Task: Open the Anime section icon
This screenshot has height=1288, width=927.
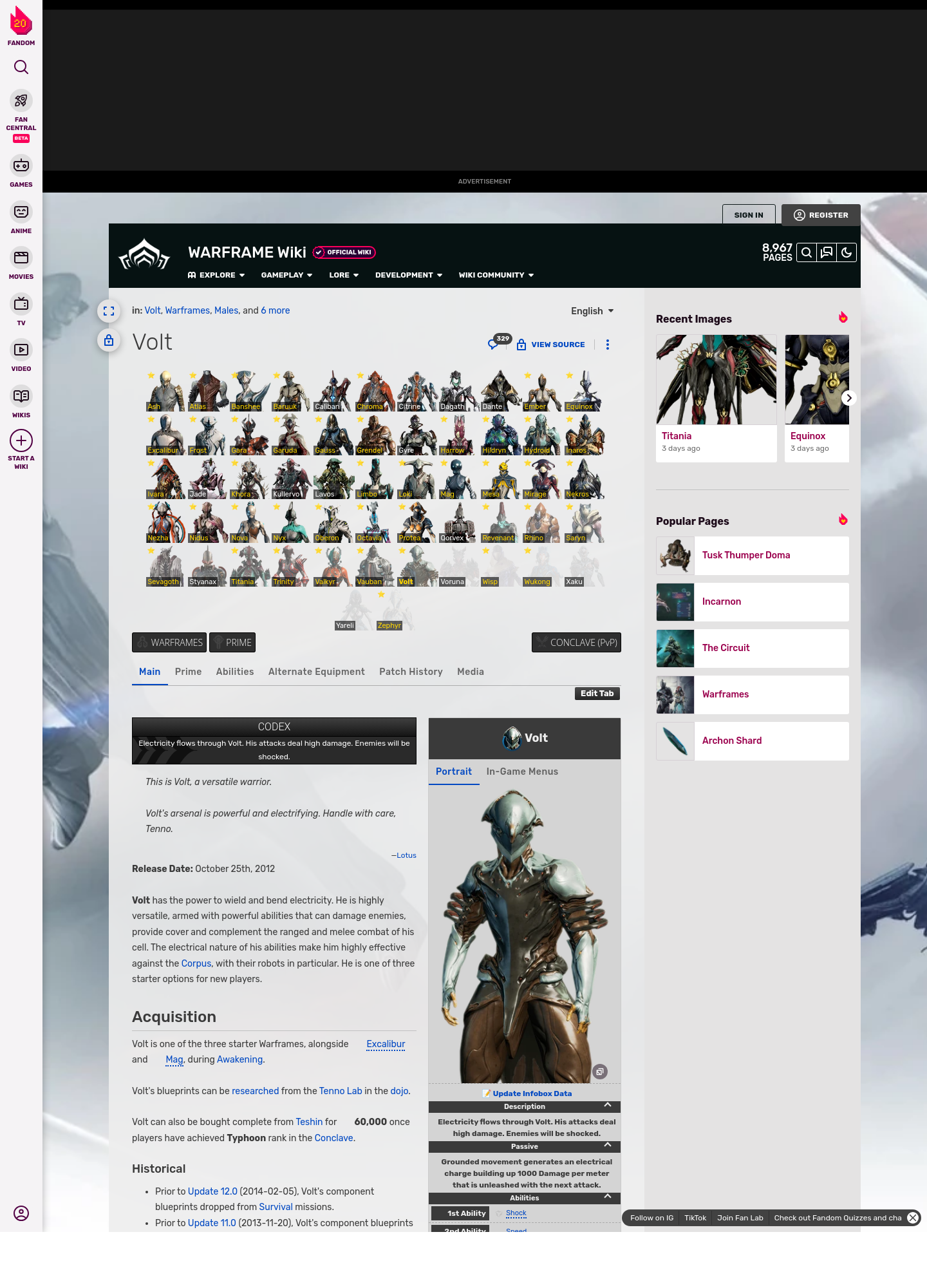Action: (21, 212)
